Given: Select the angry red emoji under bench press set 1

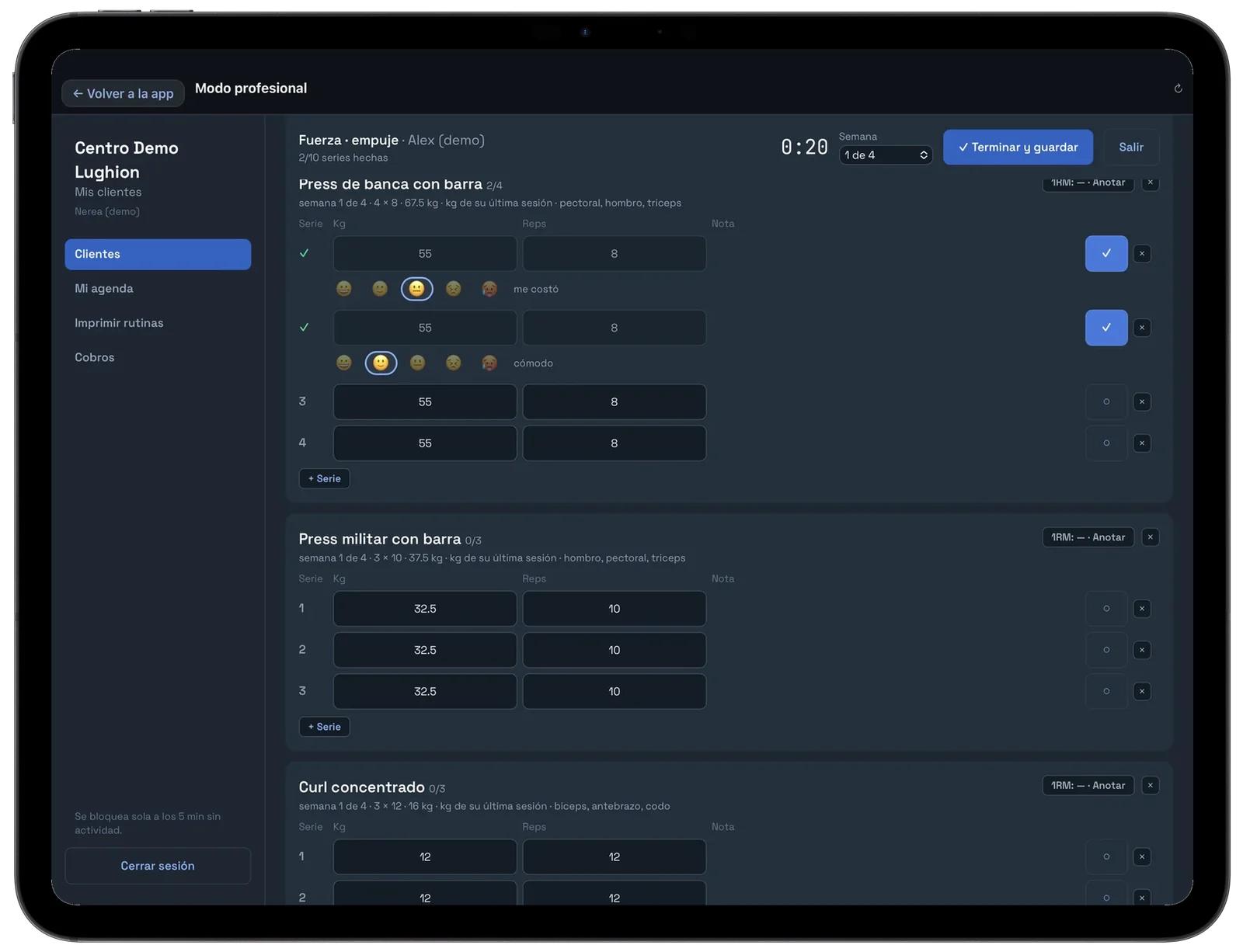Looking at the screenshot, I should tap(489, 289).
